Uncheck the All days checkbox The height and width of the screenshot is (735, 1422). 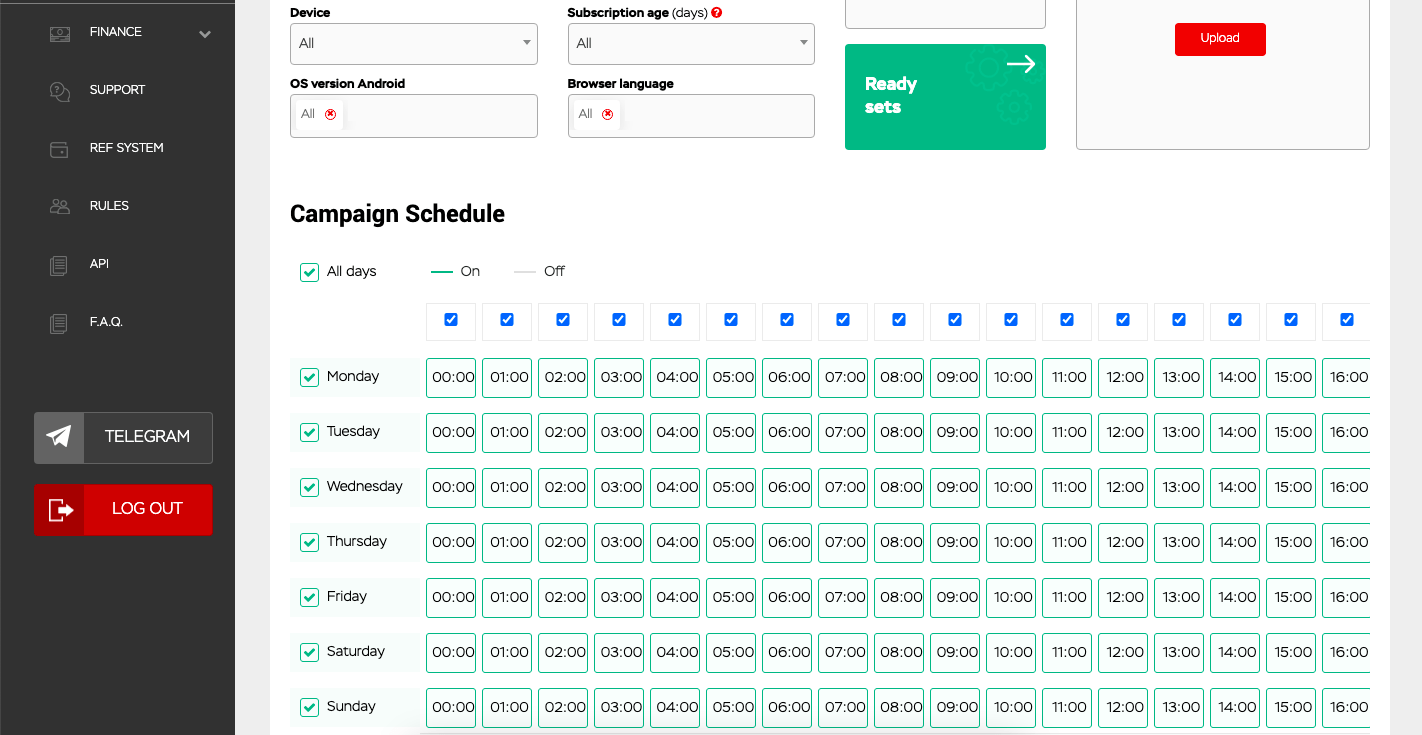[x=310, y=272]
